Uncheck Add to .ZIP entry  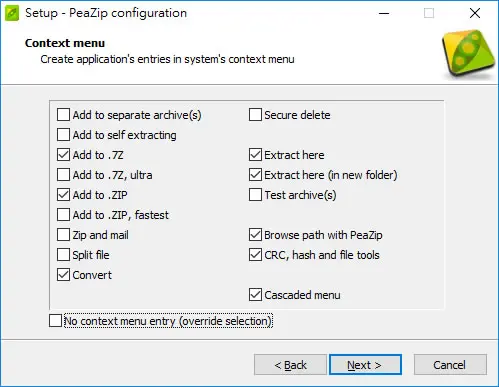(x=63, y=195)
